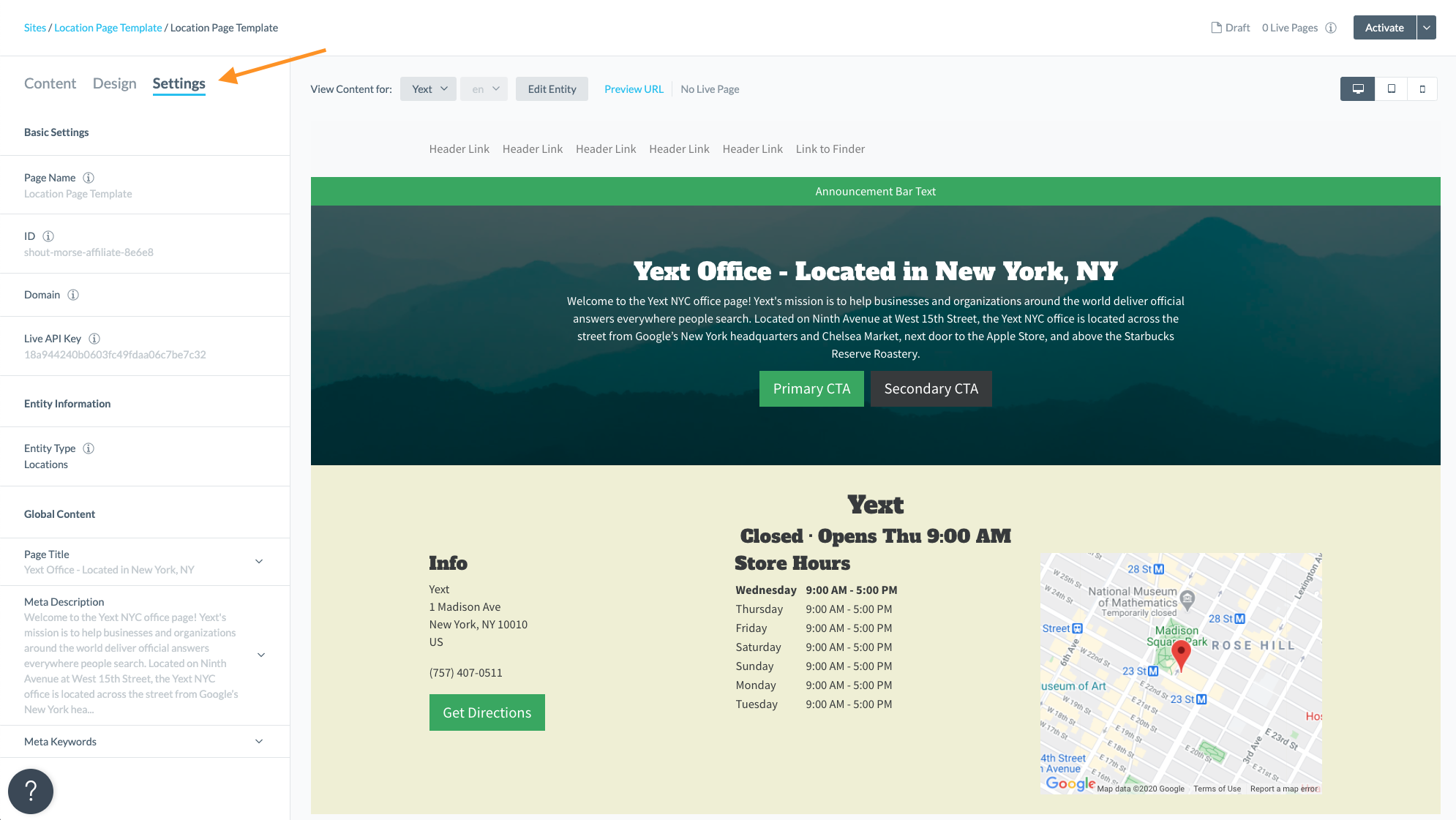The width and height of the screenshot is (1456, 820).
Task: Switch to the Content tab
Action: (50, 83)
